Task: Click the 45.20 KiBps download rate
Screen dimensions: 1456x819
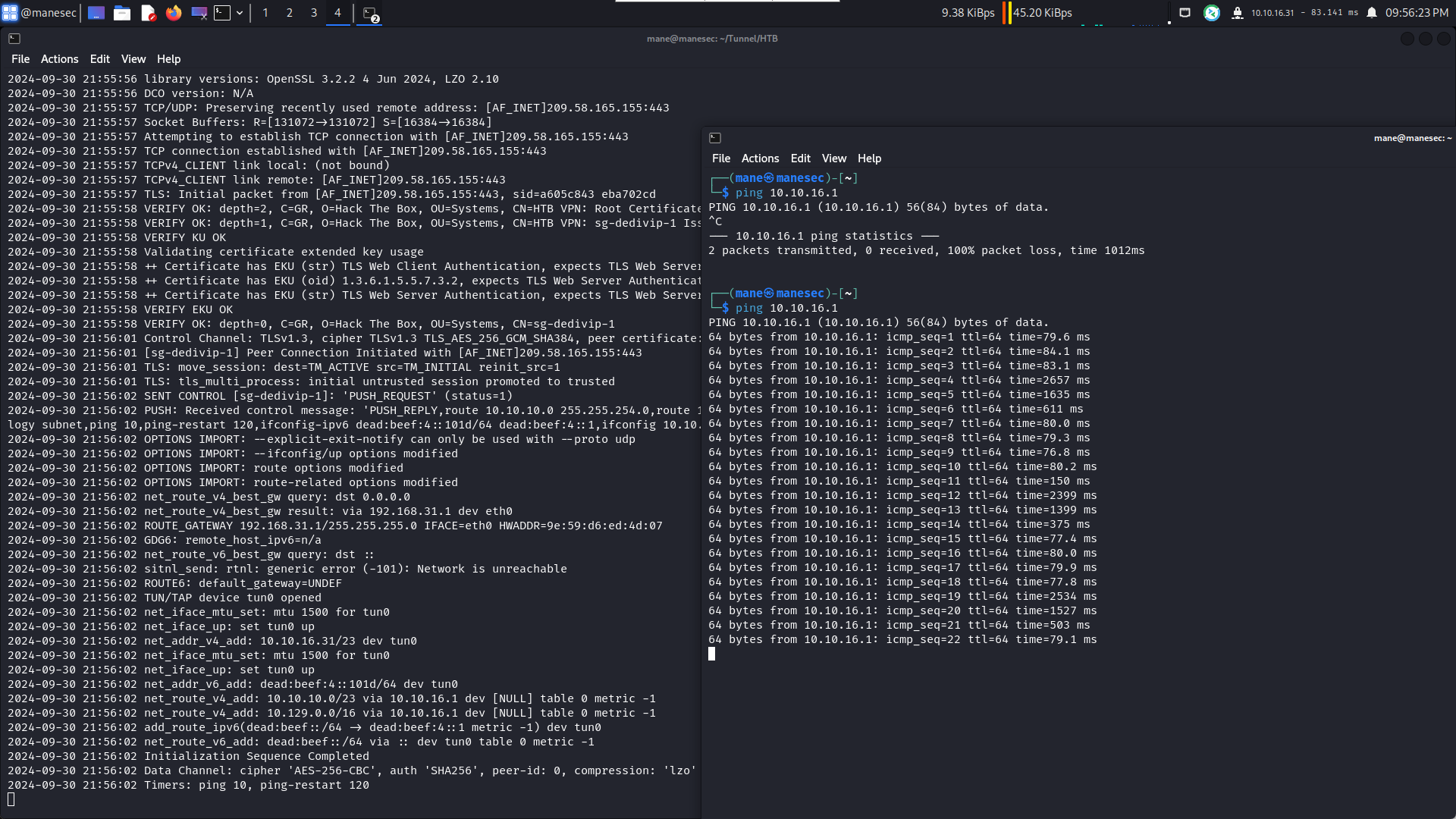Action: 1043,13
